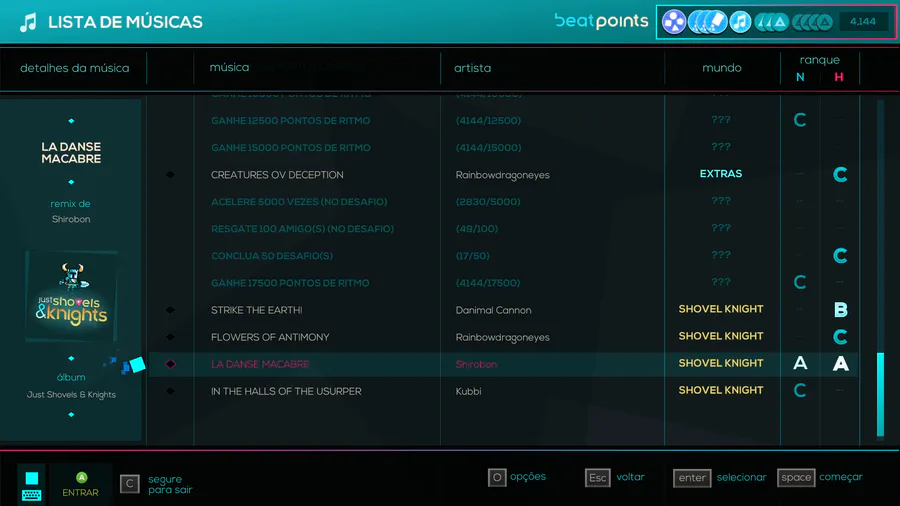Open the Just Shovels & Knights album art
Viewport: 900px width, 506px height.
(x=71, y=296)
